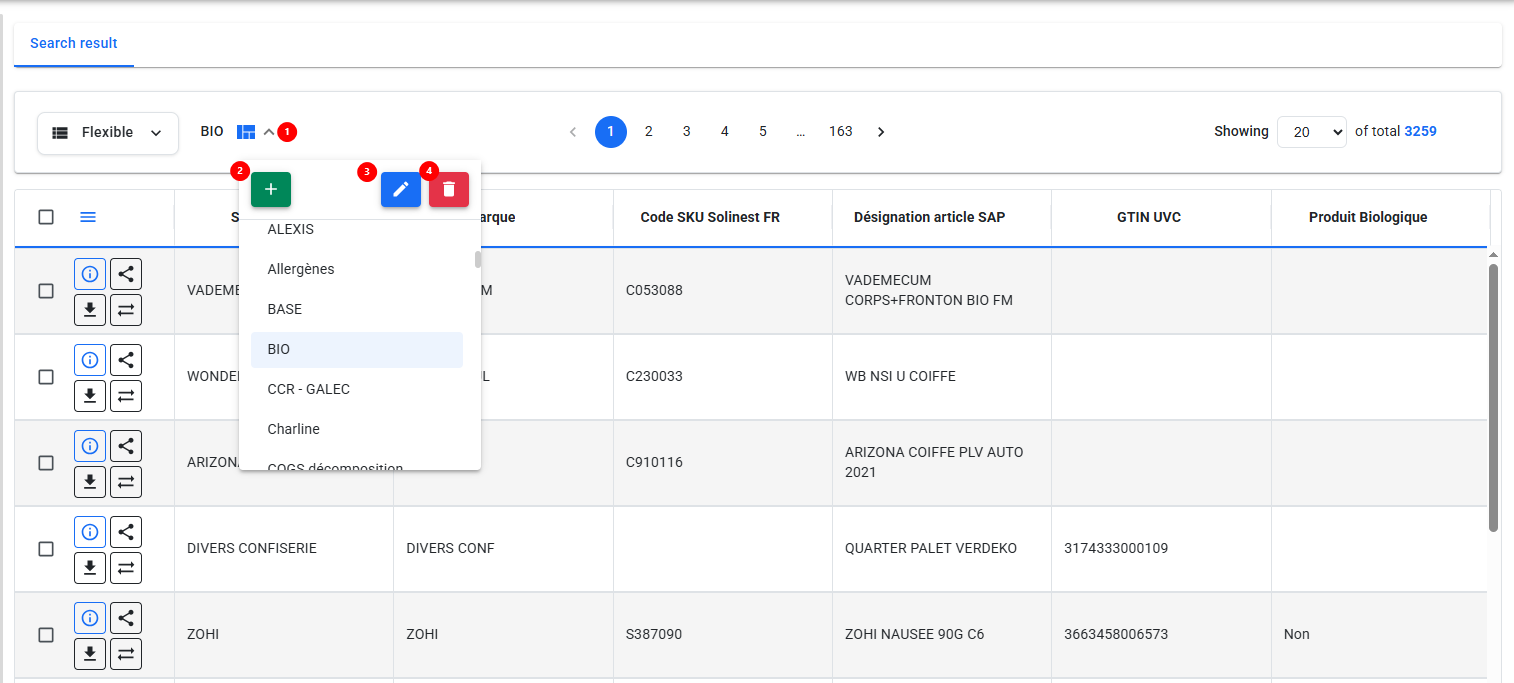Select Allergènes from the template list

click(301, 270)
